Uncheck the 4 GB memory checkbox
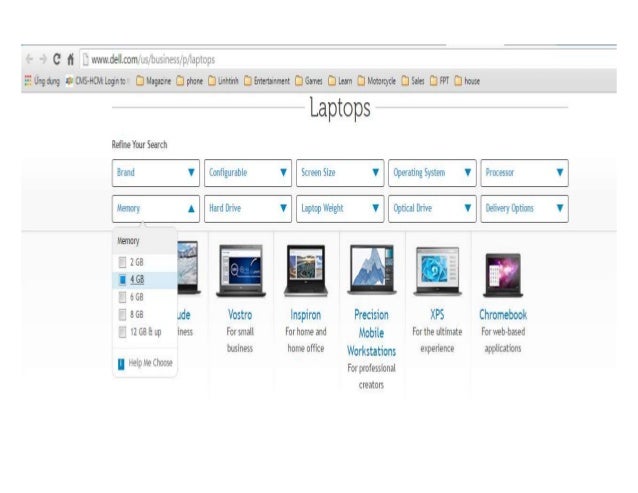 click(x=122, y=280)
